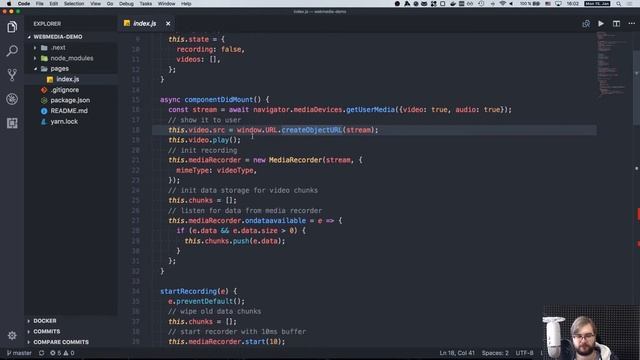The width and height of the screenshot is (640, 360).
Task: Open the Search view in activity bar
Action: 12,51
